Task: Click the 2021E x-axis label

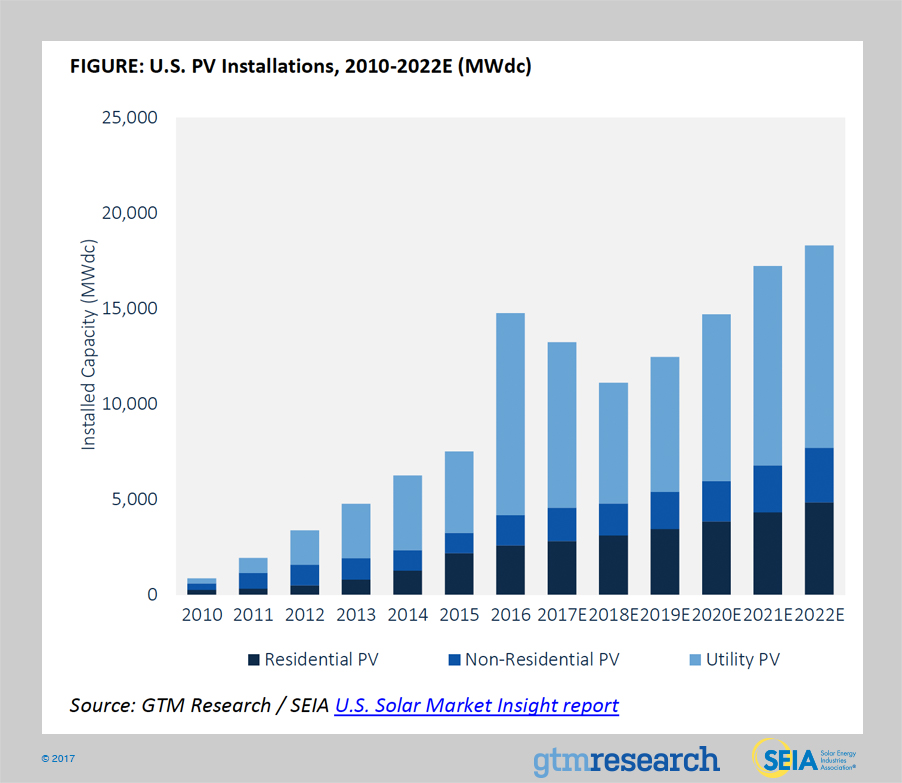Action: pos(768,615)
